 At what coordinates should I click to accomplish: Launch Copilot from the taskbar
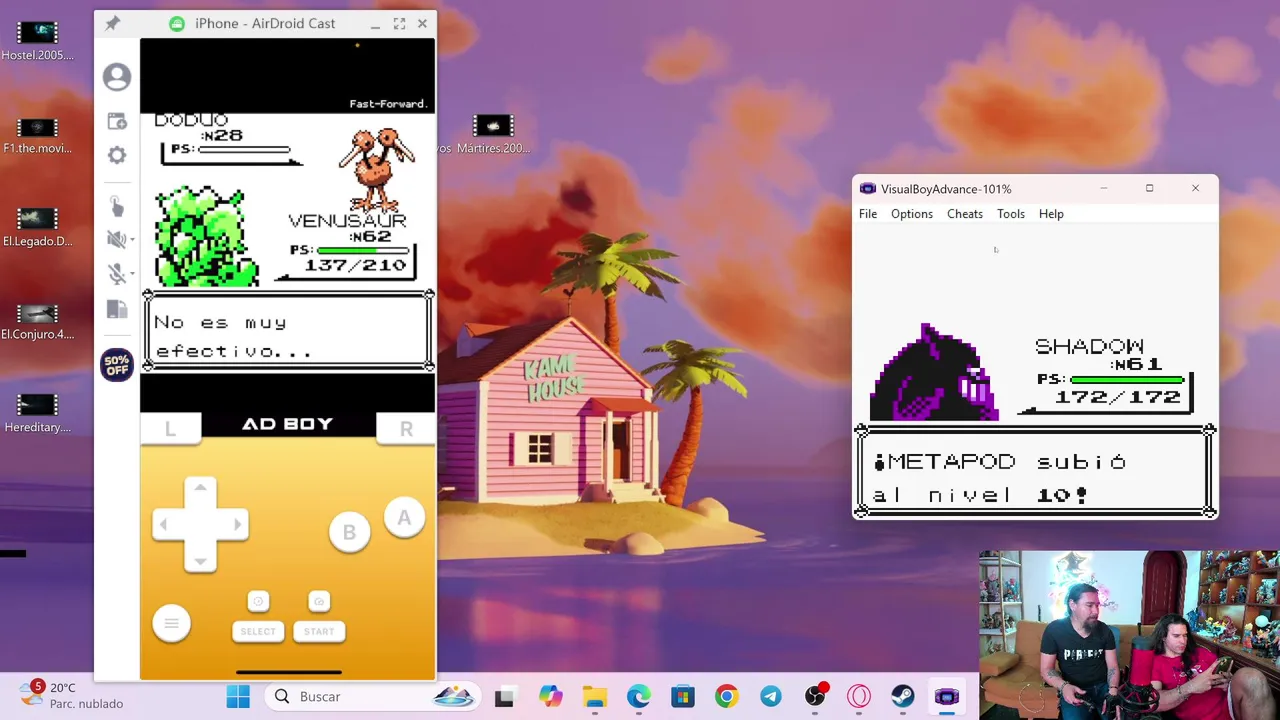pos(550,697)
